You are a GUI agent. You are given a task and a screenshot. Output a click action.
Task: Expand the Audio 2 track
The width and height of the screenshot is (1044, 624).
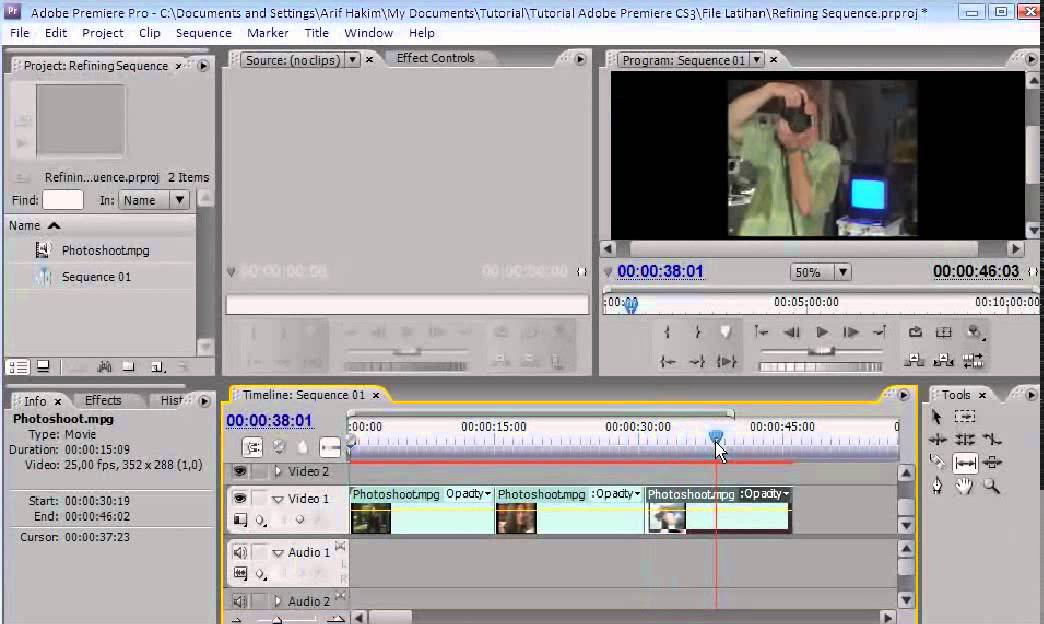(x=278, y=601)
